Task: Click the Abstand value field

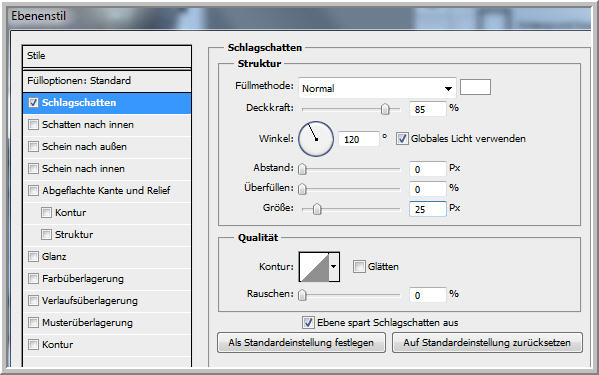Action: coord(427,169)
